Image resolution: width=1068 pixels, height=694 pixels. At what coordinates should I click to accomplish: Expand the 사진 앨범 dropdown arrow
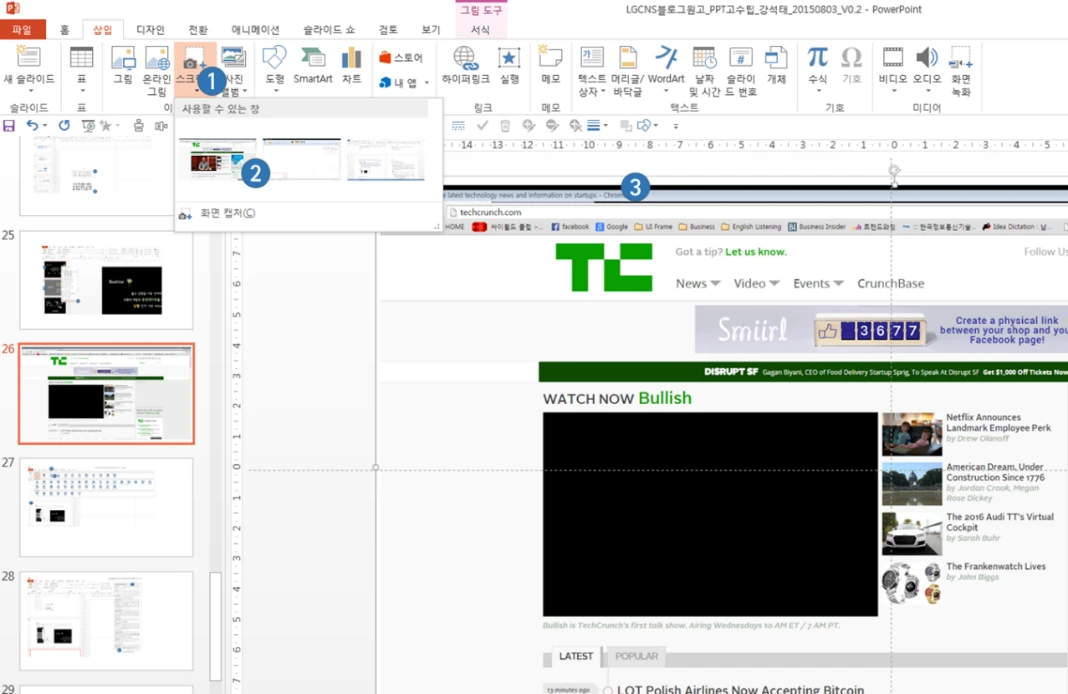pos(245,91)
